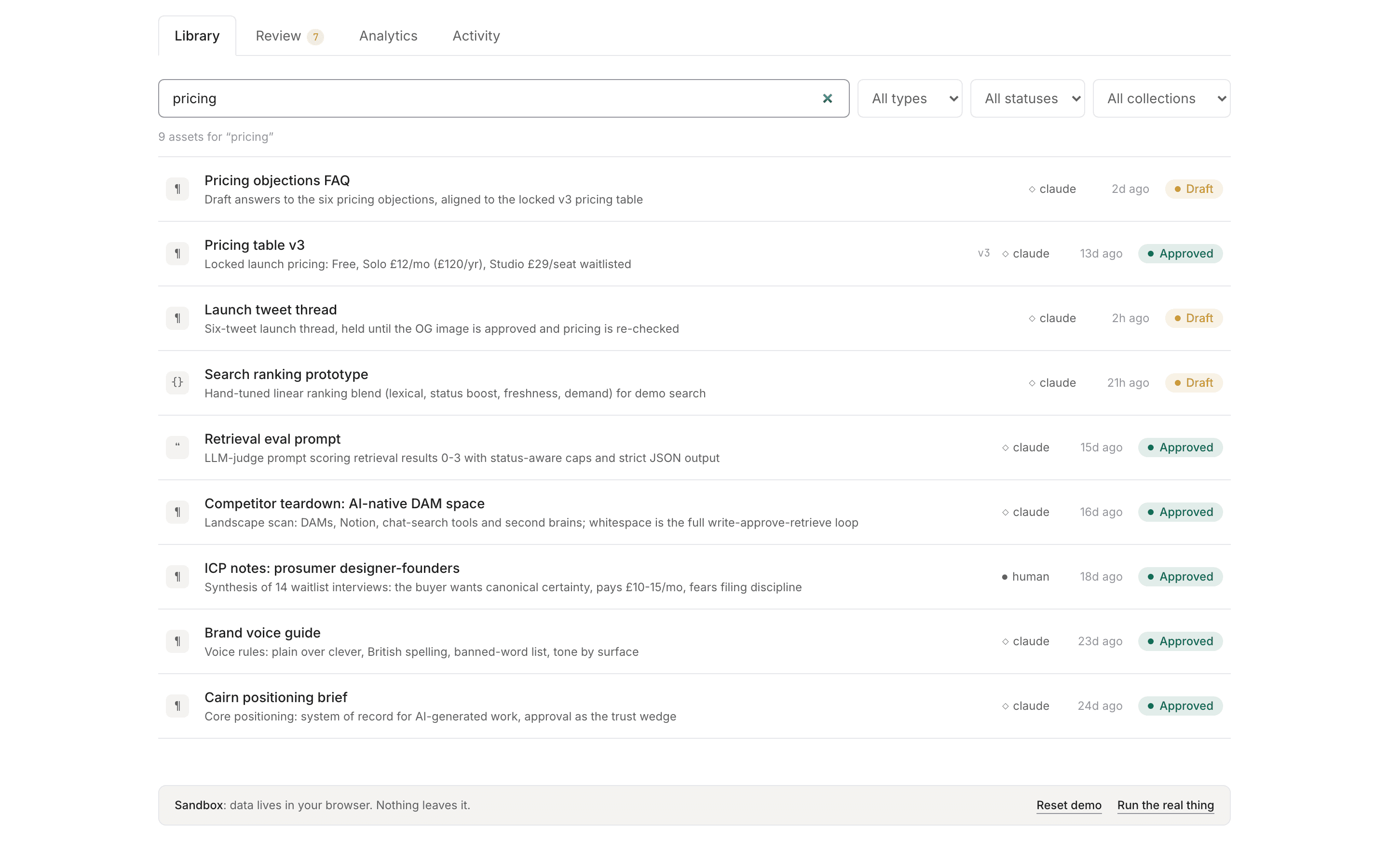Click the Reset demo link

click(x=1069, y=805)
